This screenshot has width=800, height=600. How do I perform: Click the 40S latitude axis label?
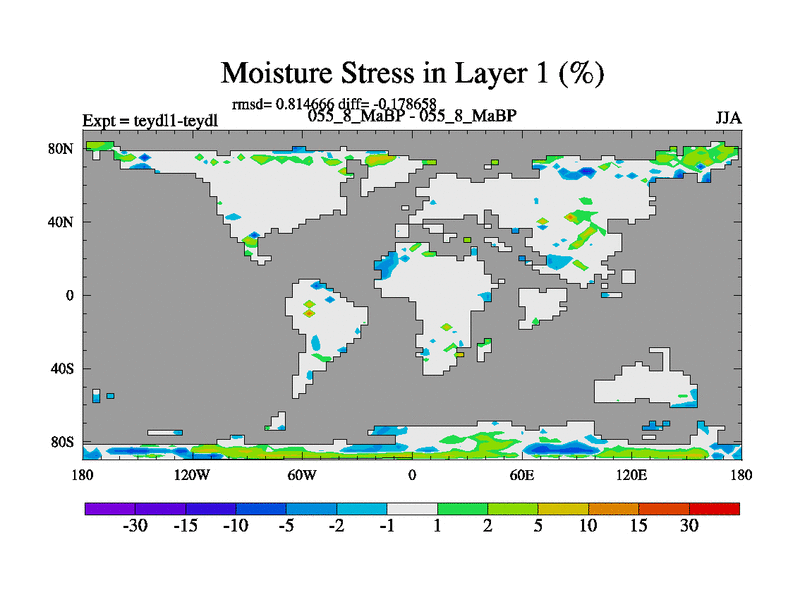(63, 368)
